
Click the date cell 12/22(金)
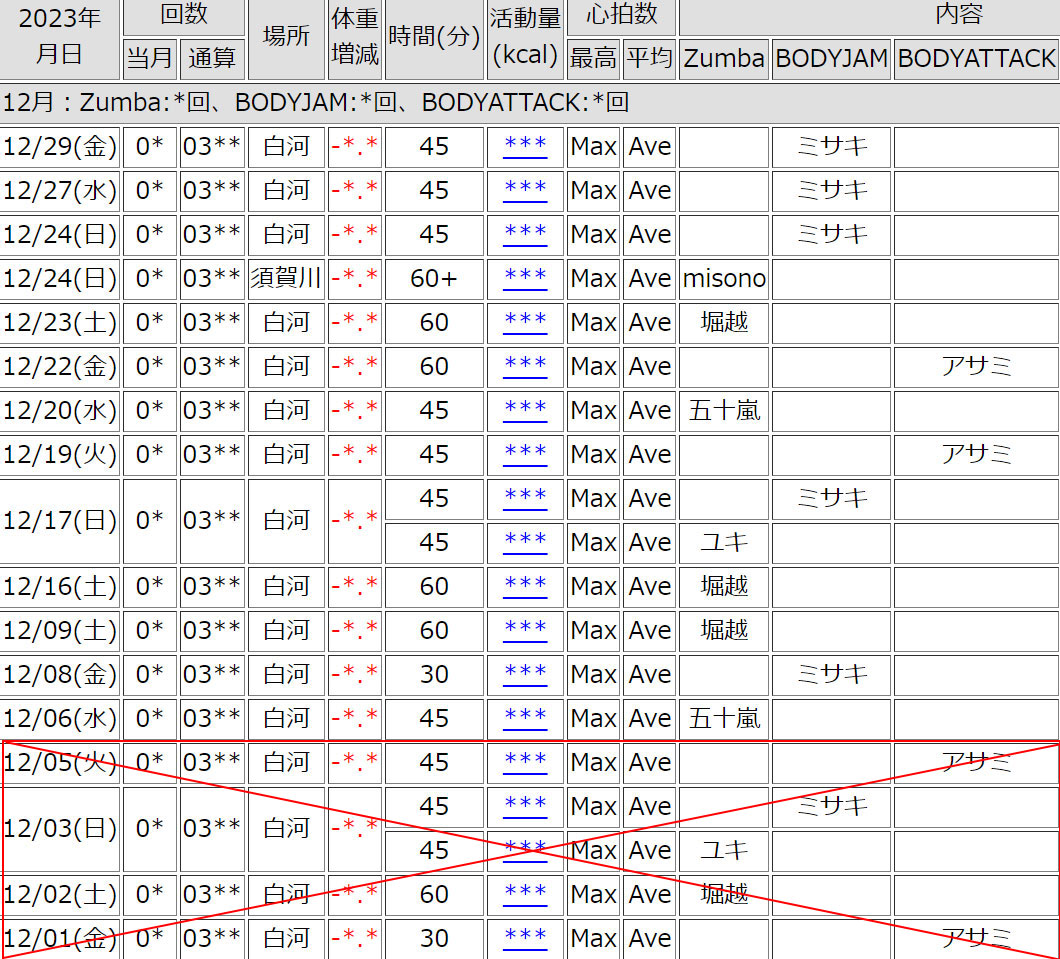[59, 366]
